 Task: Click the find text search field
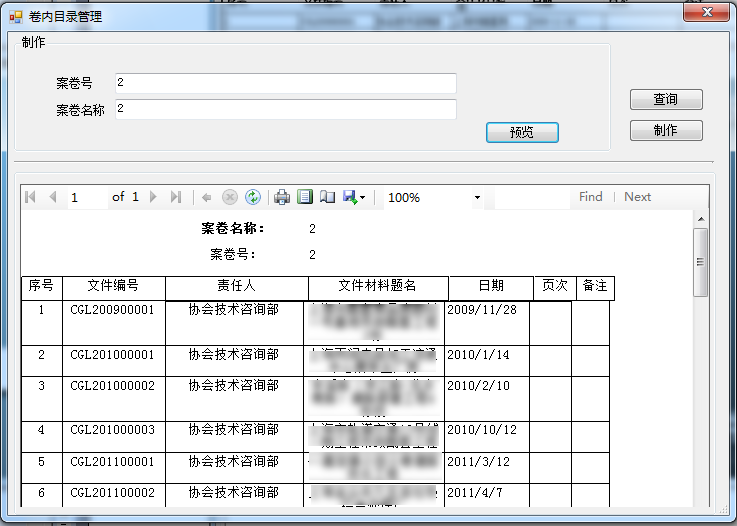[531, 198]
